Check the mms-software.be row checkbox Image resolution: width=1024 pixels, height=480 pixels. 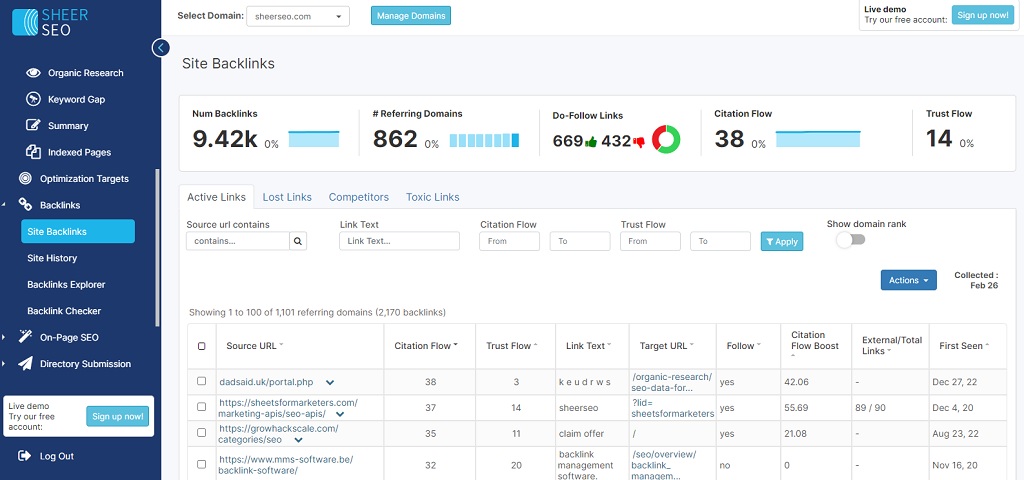(x=202, y=464)
